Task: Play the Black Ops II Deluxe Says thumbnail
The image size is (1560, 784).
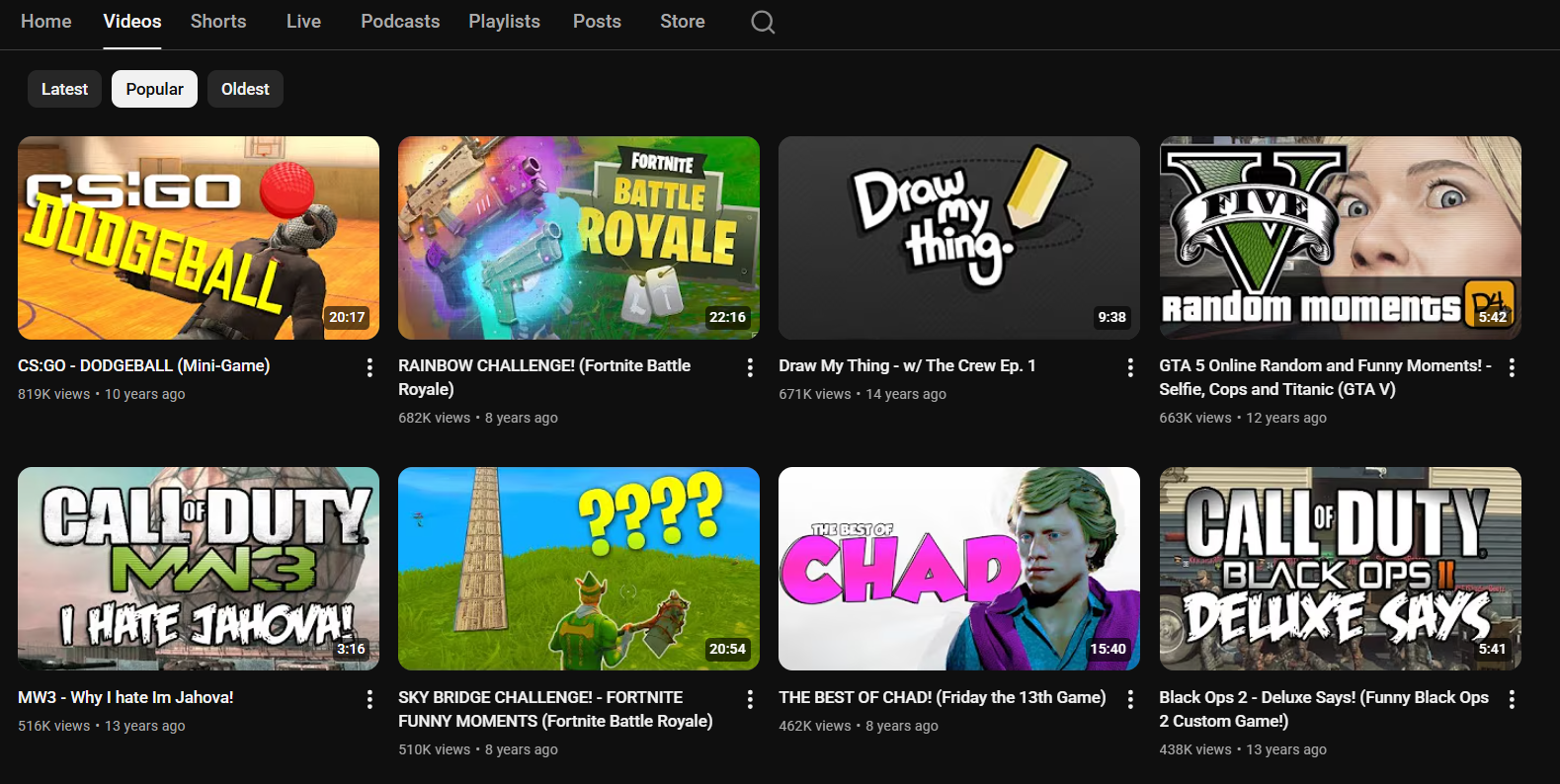Action: pyautogui.click(x=1340, y=569)
